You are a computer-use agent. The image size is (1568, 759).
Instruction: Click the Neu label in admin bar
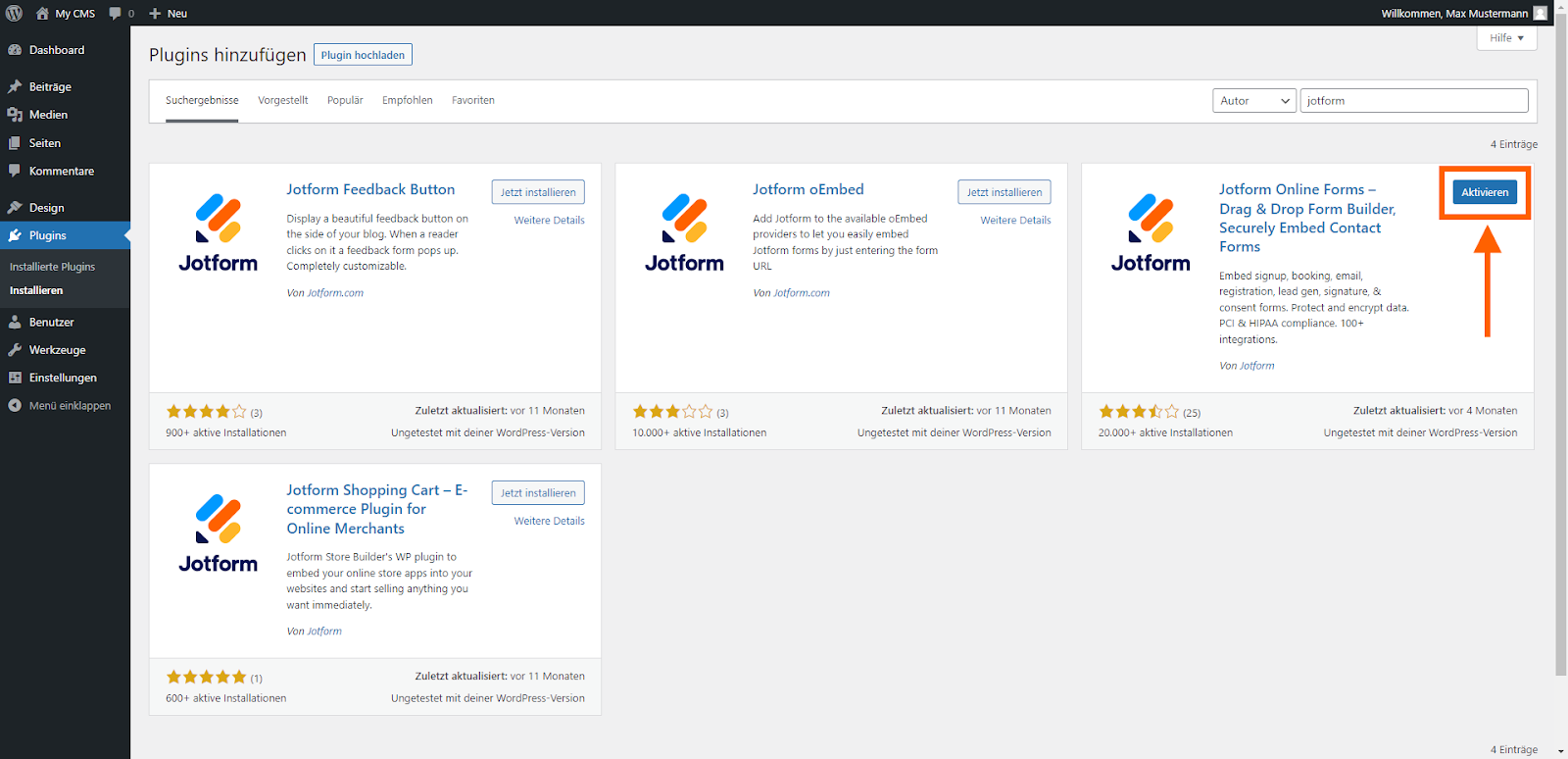coord(177,14)
